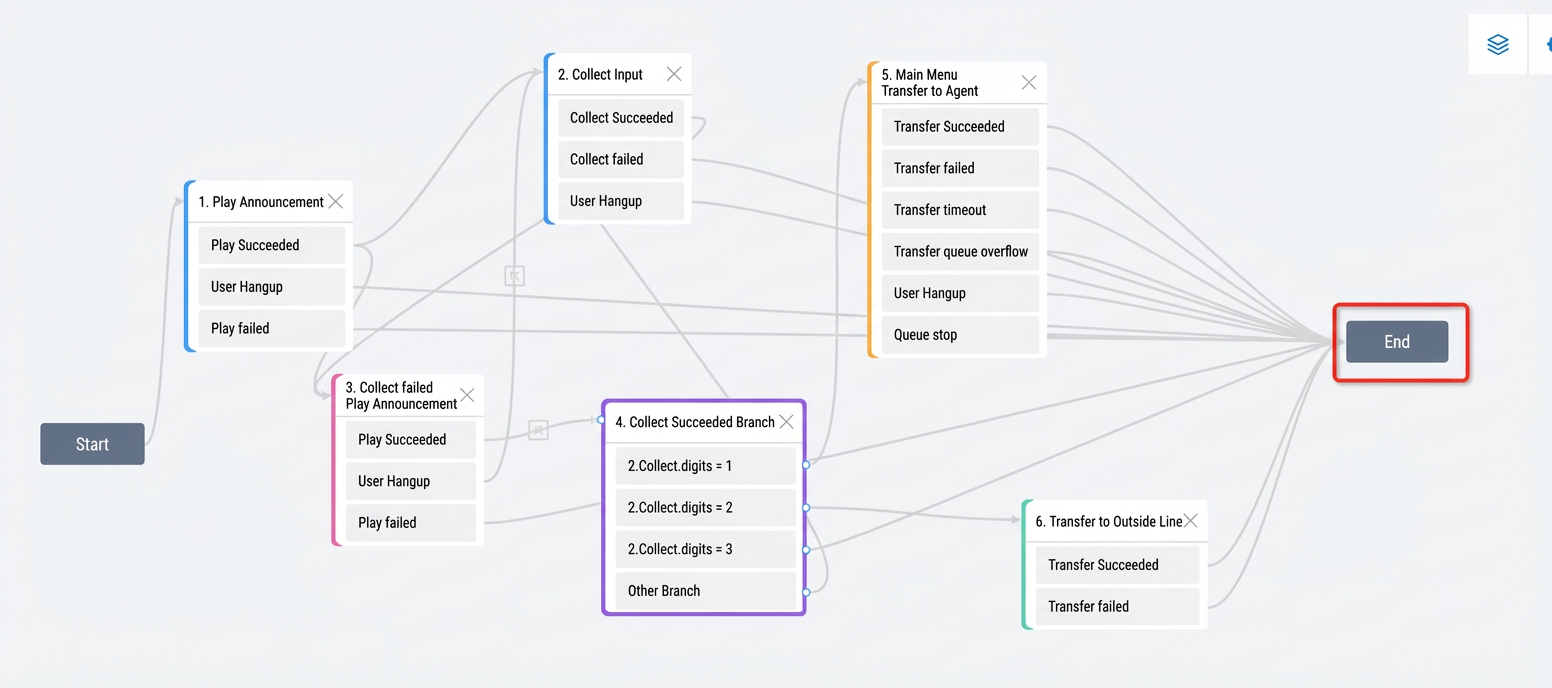Click Transfer failed in Transfer to Outside Line
1552x688 pixels.
pos(1117,607)
